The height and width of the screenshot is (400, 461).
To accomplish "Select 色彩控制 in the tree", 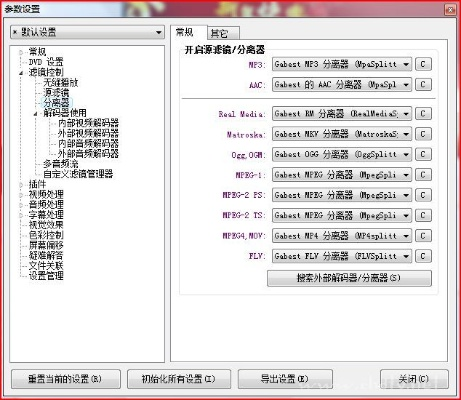I will [46, 235].
